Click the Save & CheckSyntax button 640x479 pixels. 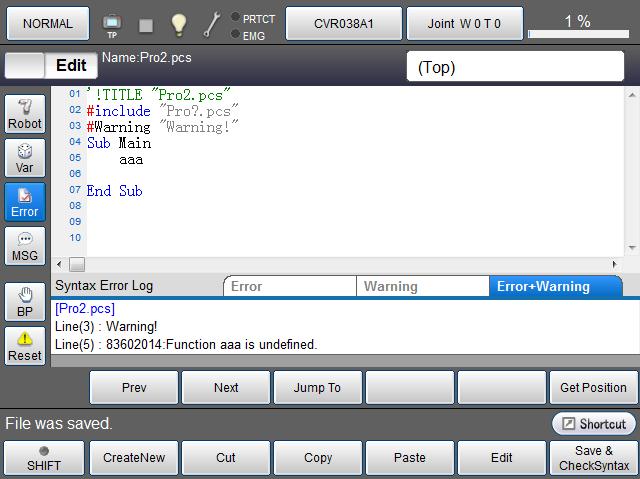click(594, 458)
